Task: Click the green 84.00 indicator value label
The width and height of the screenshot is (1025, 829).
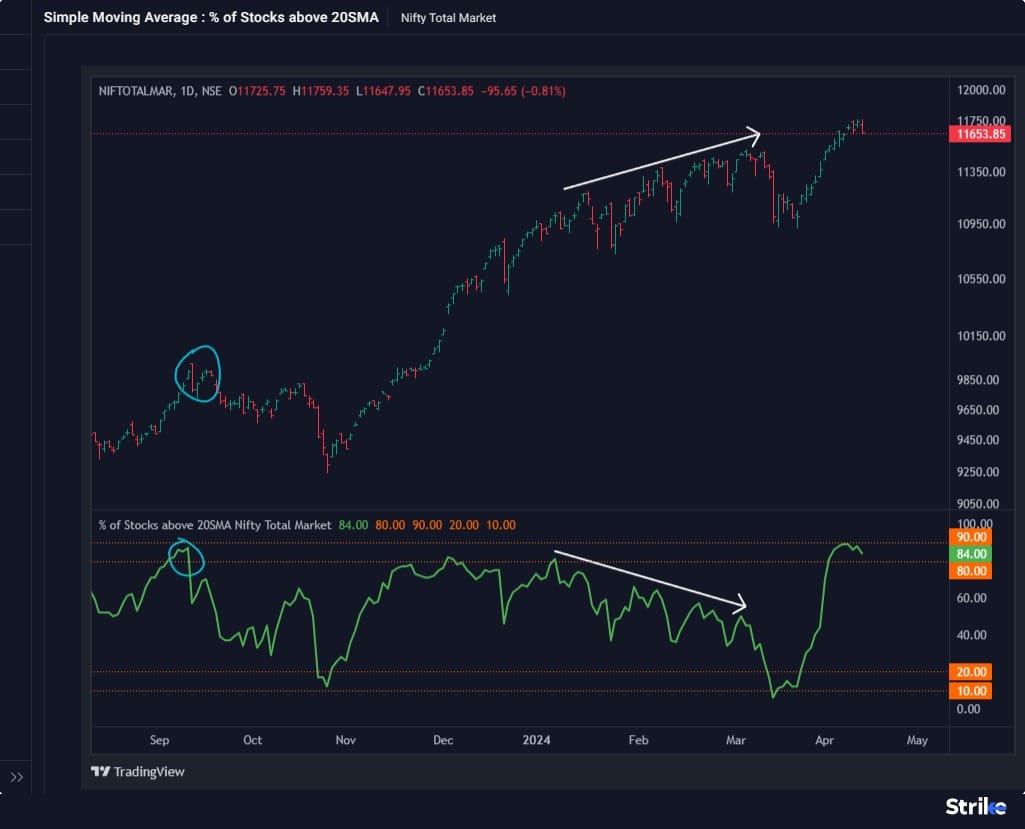Action: click(x=971, y=554)
